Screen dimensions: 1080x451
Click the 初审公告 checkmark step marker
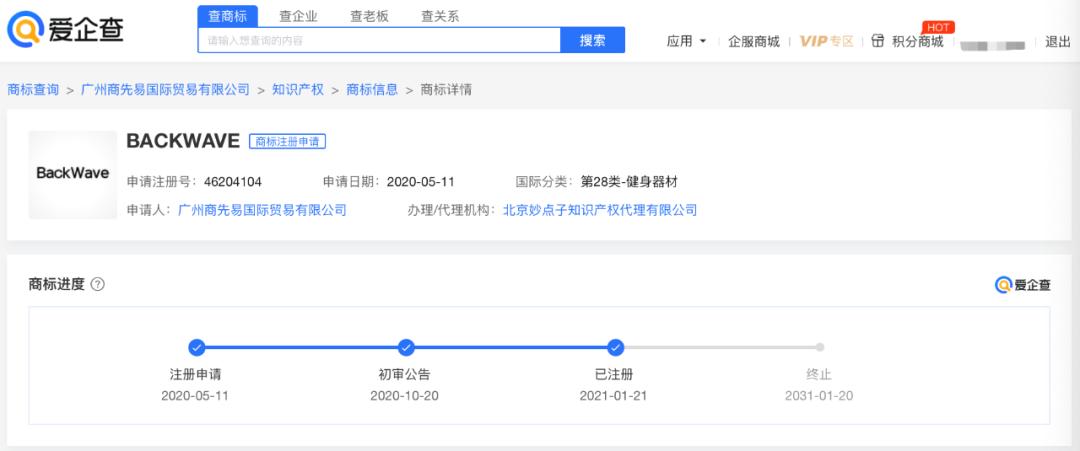point(406,347)
